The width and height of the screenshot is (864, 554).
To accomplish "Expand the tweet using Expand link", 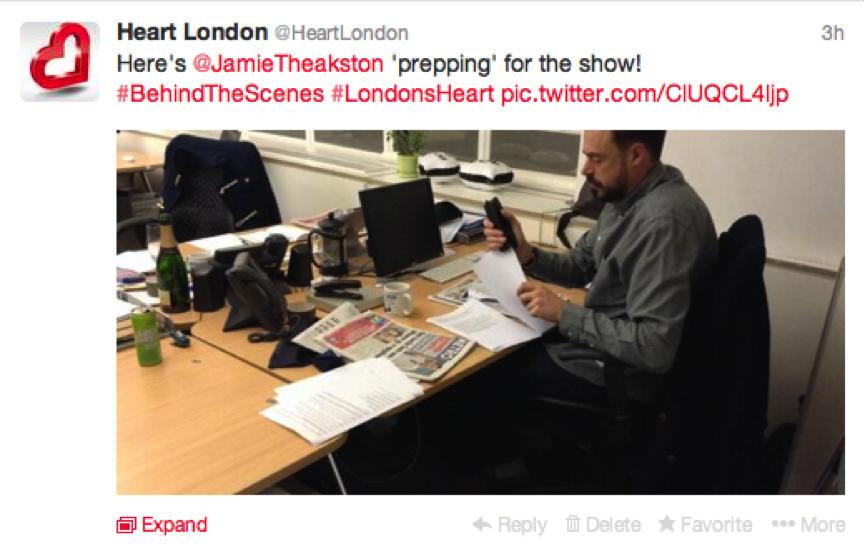I will pos(174,525).
